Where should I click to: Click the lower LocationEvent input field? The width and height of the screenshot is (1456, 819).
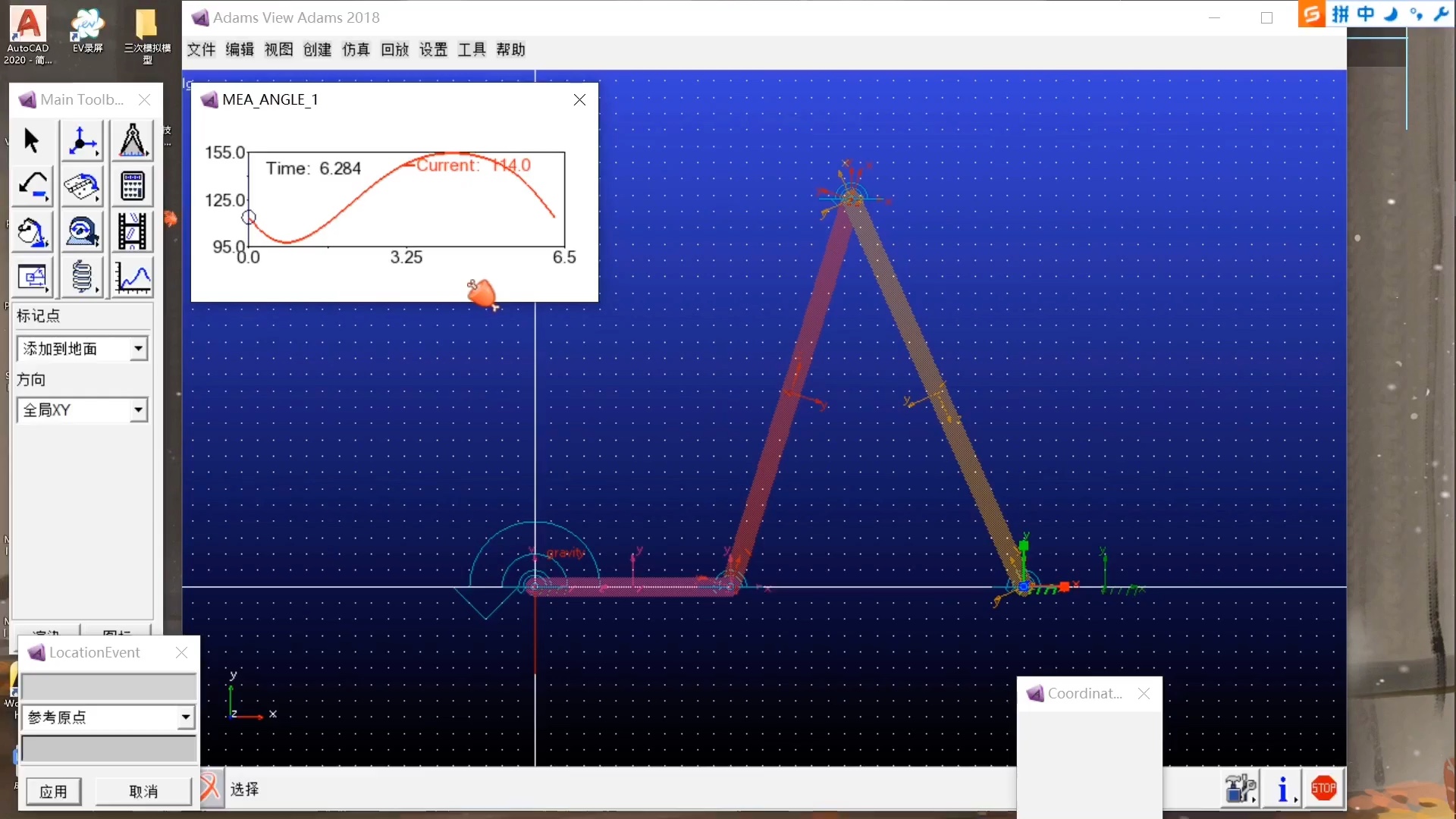click(x=109, y=748)
